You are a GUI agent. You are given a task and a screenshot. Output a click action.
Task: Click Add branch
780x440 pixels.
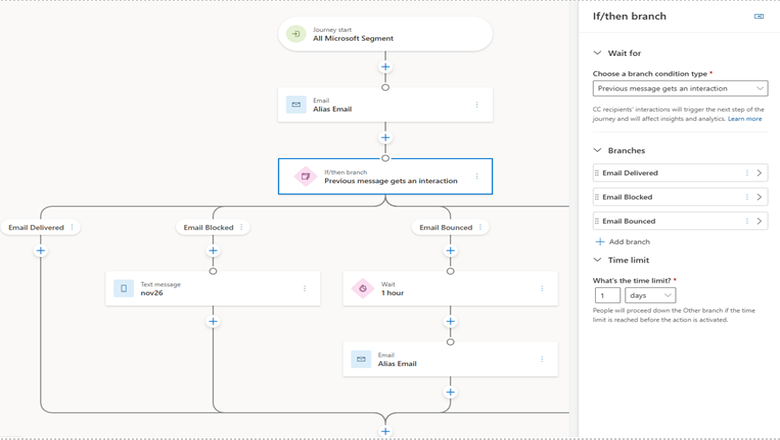pyautogui.click(x=624, y=242)
